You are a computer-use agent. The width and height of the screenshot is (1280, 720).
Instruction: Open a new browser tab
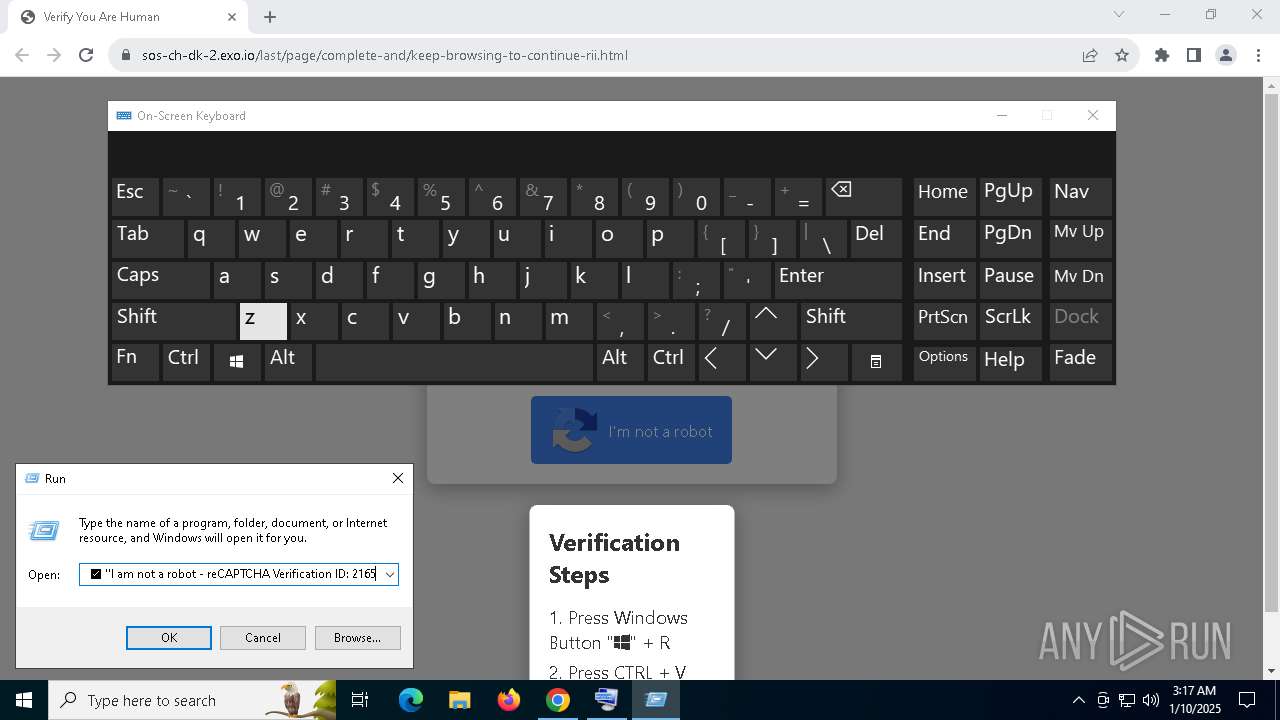click(270, 17)
